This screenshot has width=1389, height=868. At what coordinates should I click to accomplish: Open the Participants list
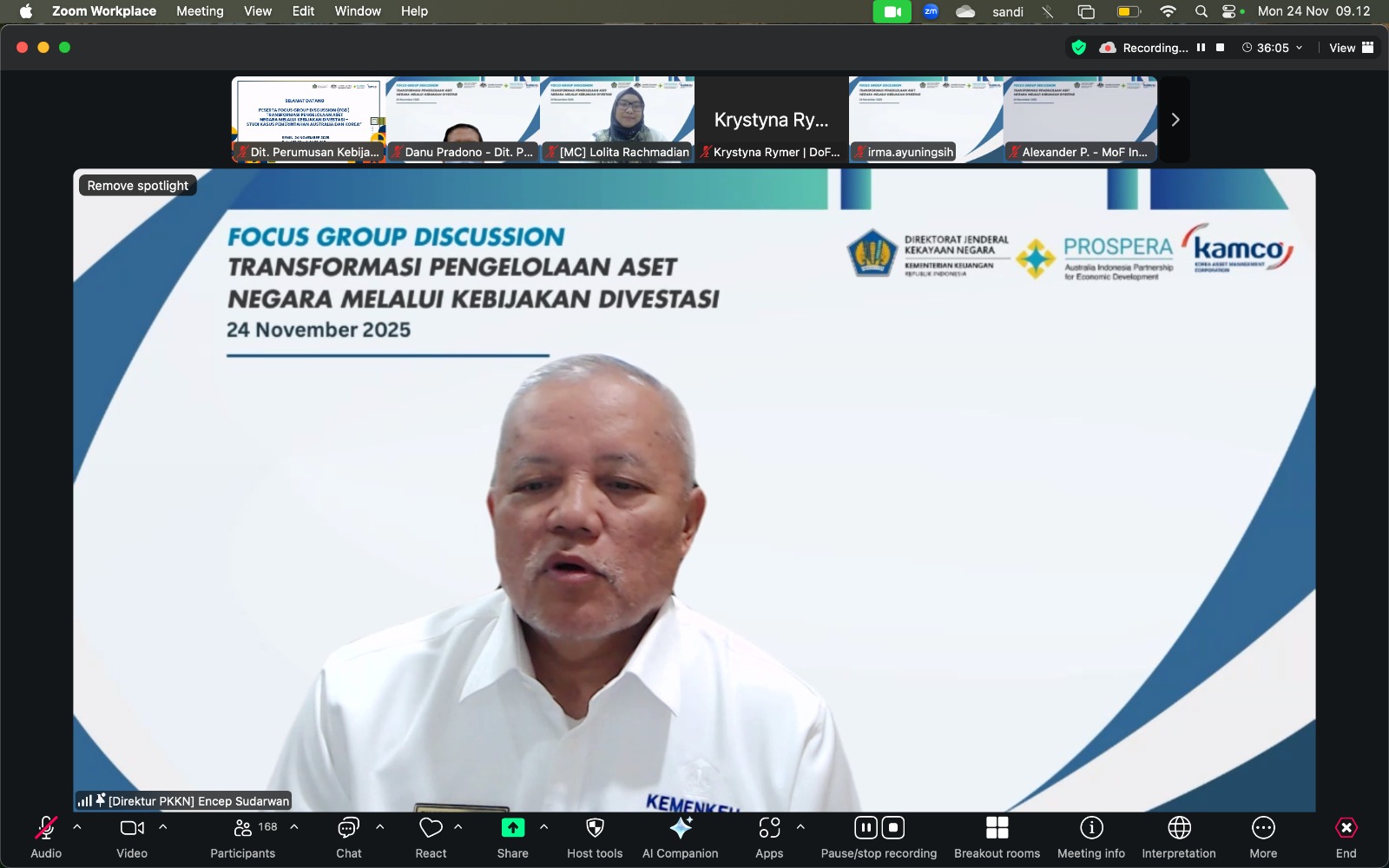click(243, 829)
